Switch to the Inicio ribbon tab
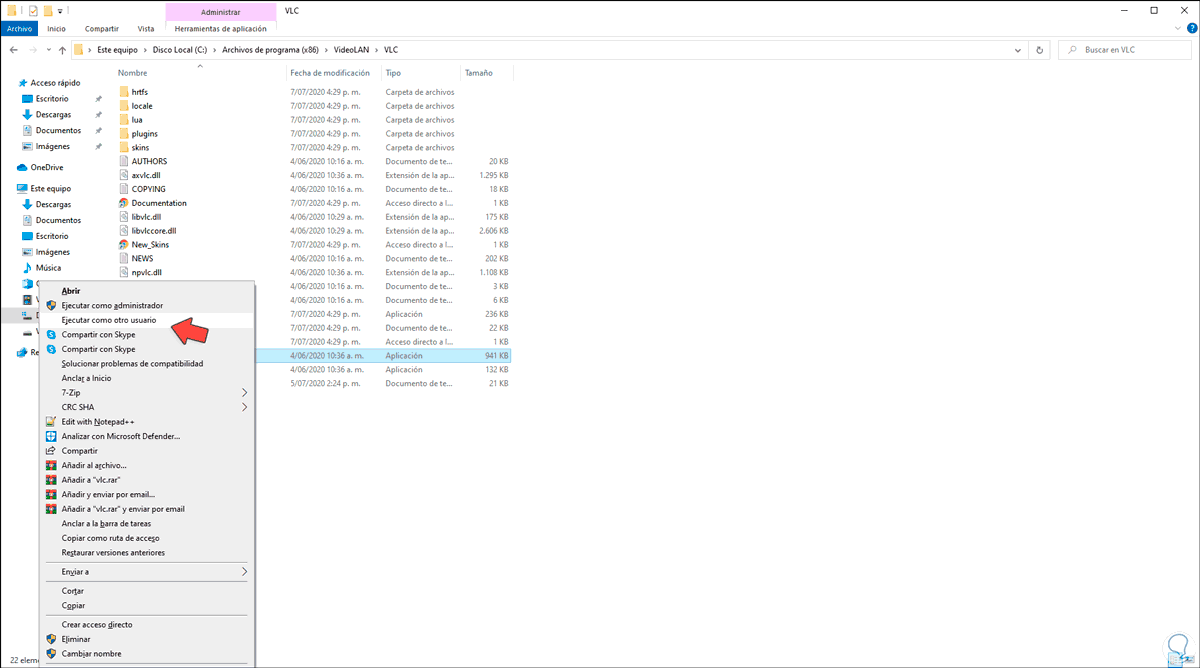The width and height of the screenshot is (1200, 668). [56, 29]
